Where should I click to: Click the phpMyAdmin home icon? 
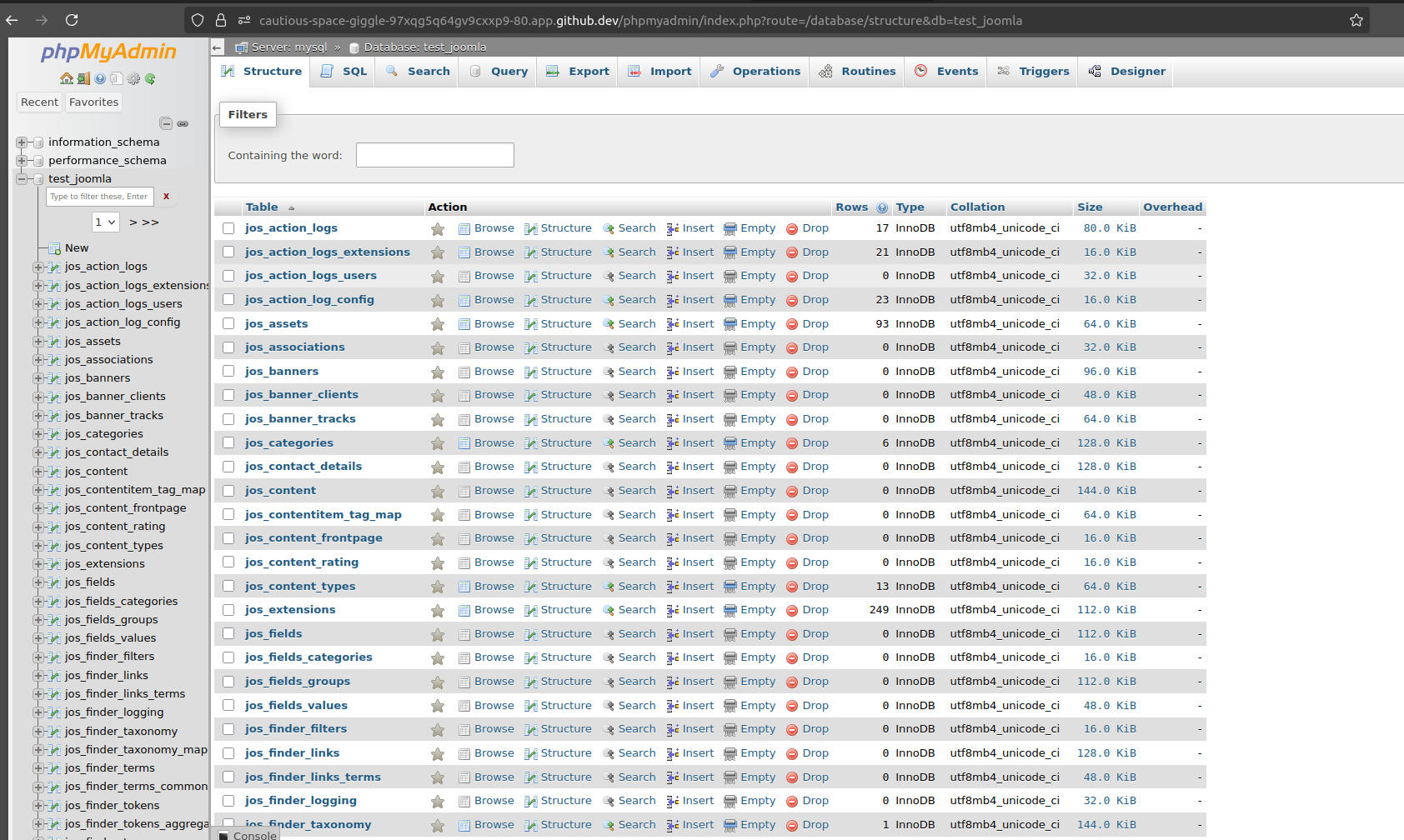click(67, 78)
